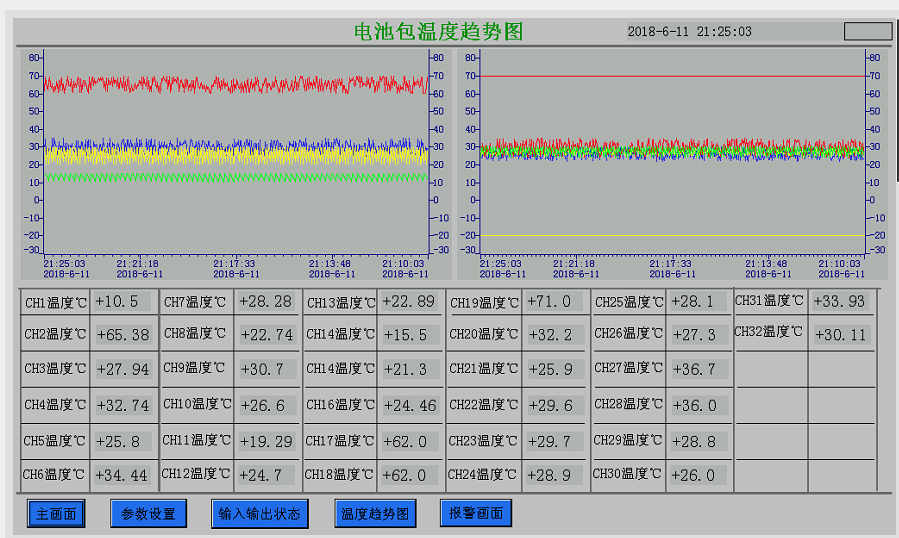899x538 pixels.
Task: Select CH2 value +65.38
Action: (x=123, y=334)
